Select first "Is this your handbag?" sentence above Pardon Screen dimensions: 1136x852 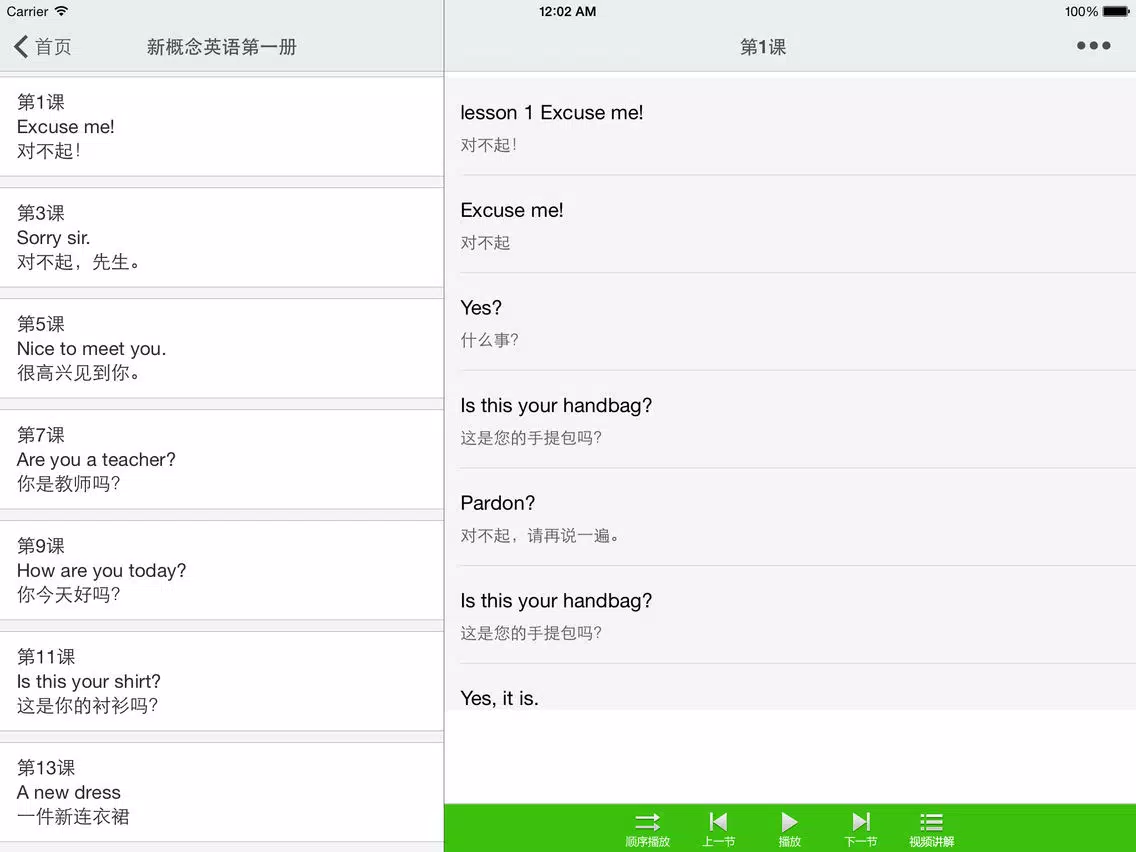(790, 419)
